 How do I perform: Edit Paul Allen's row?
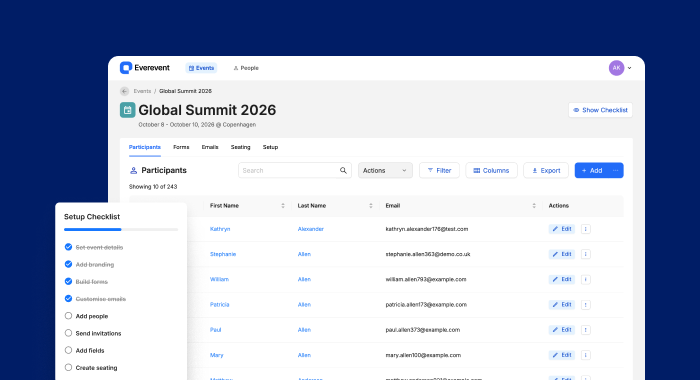pos(562,330)
